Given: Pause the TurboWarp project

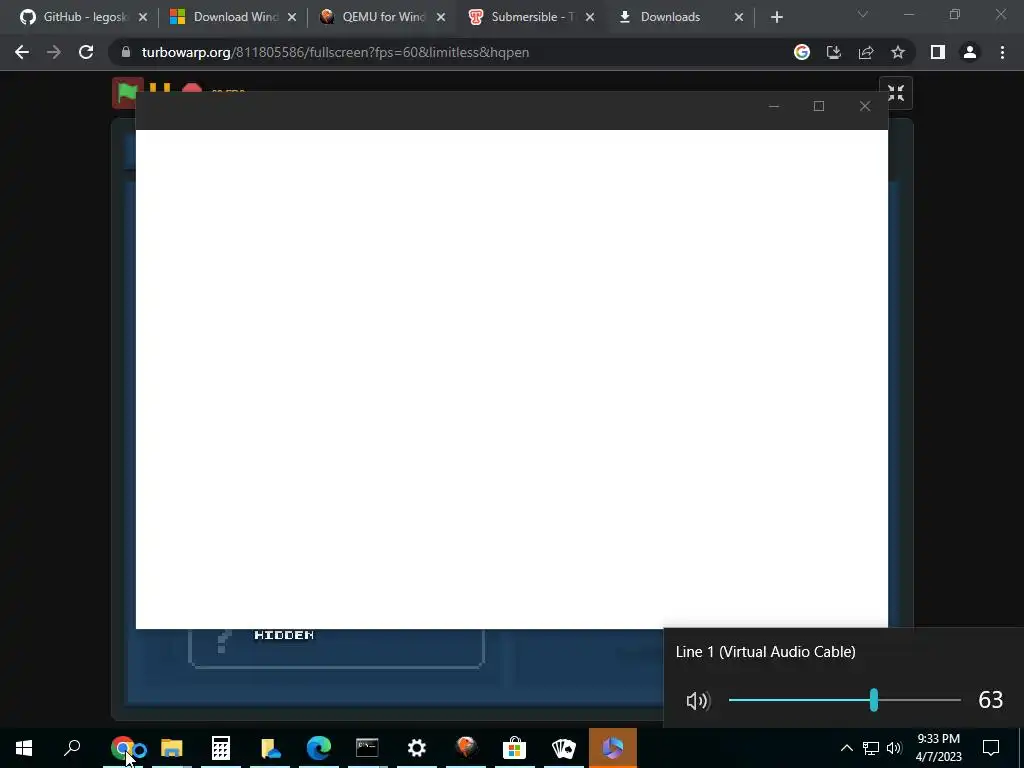Looking at the screenshot, I should pos(159,88).
